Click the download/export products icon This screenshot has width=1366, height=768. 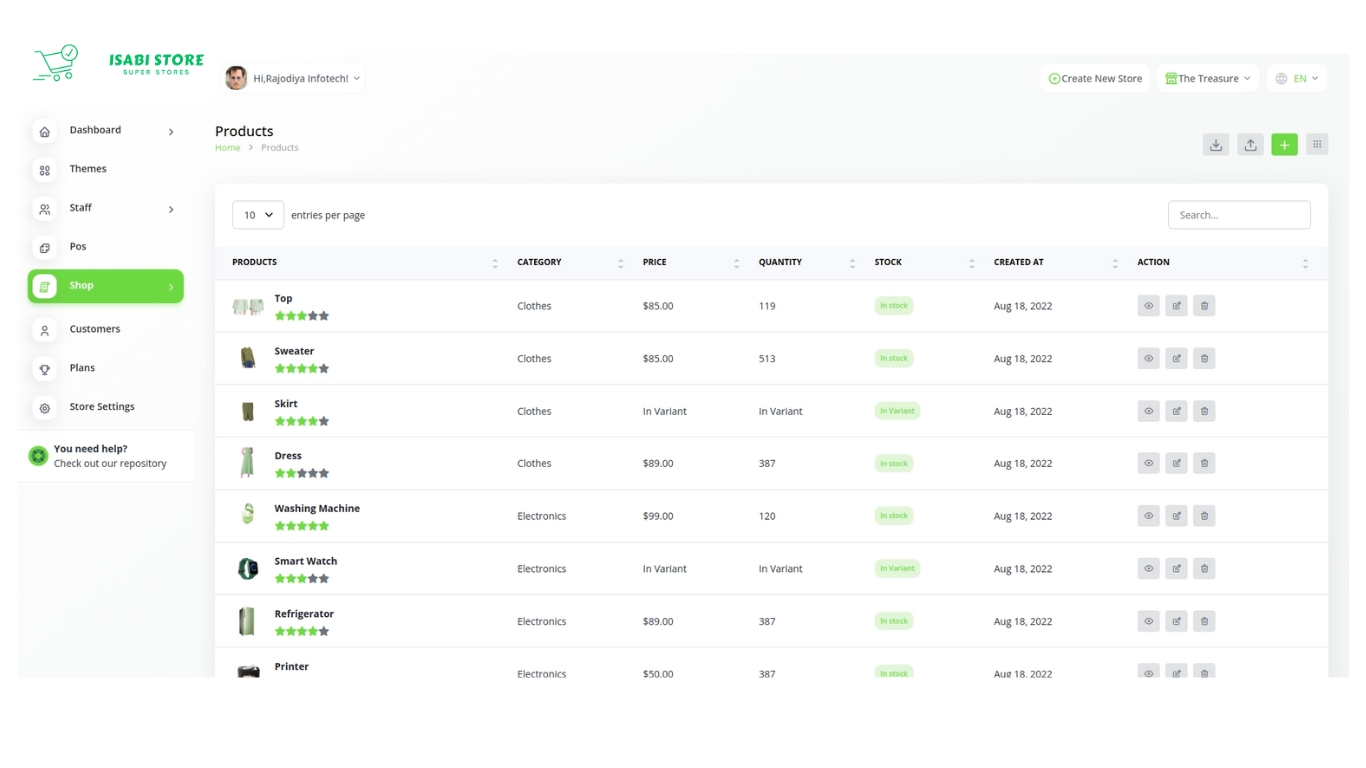click(1216, 145)
